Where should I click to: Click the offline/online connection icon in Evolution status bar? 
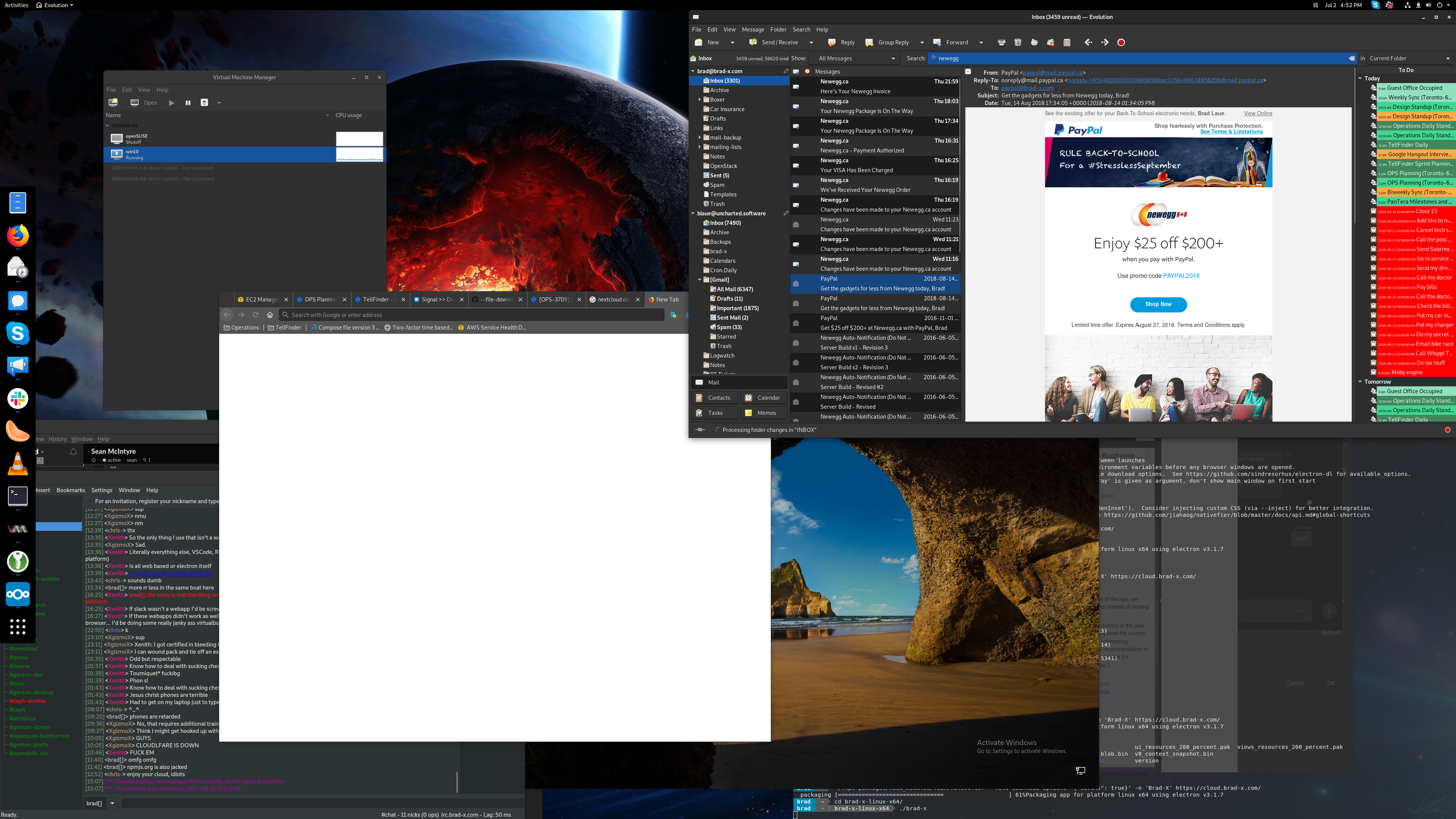click(x=700, y=430)
